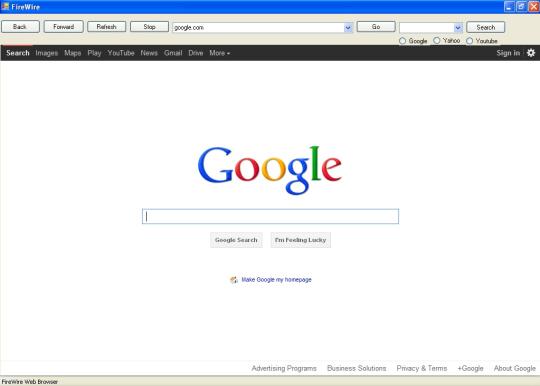Select the Youtube radio button
The width and height of the screenshot is (540, 386).
point(469,41)
